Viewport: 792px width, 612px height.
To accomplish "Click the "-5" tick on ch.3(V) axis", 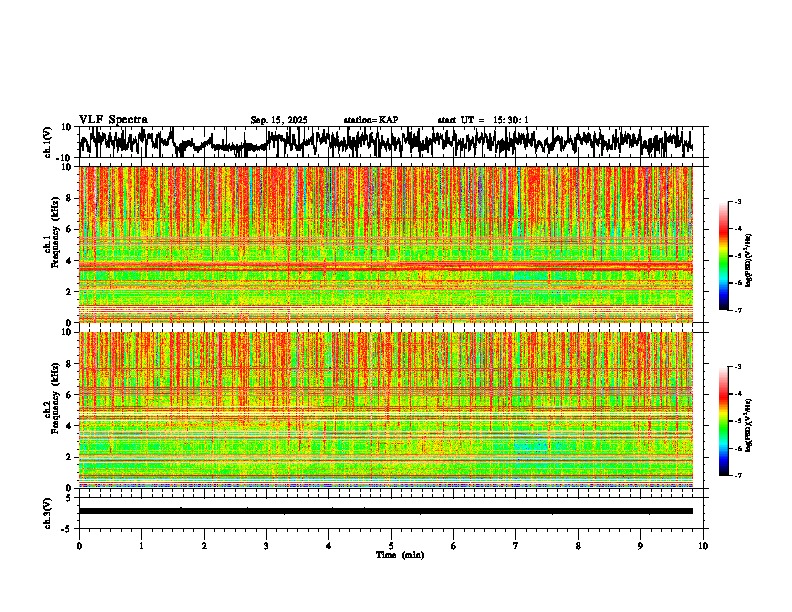I will (x=67, y=529).
